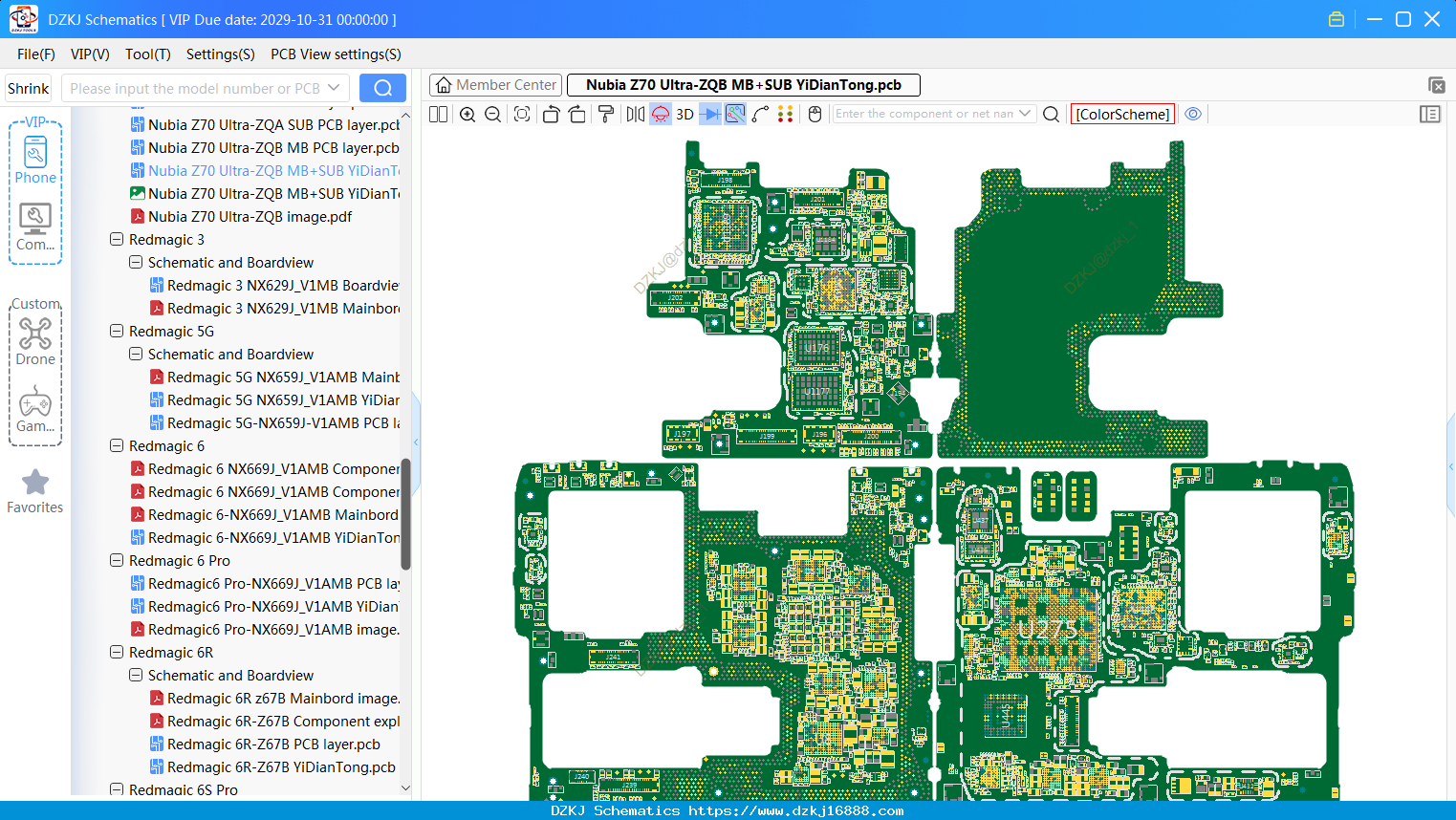Open the Settings menu
This screenshot has width=1456, height=820.
(221, 54)
